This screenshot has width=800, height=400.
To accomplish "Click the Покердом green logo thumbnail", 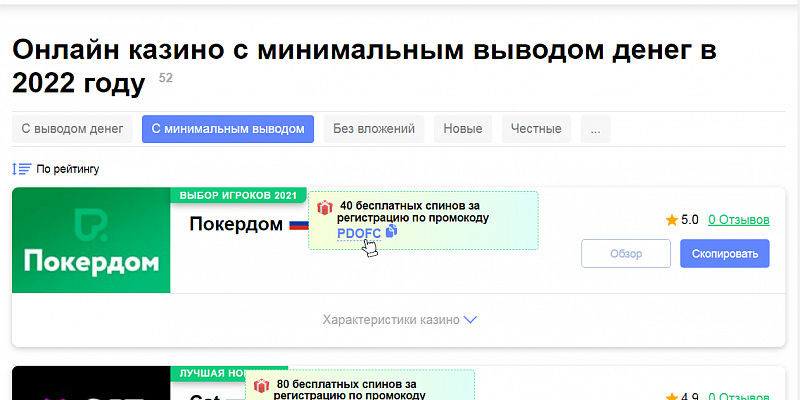I will pyautogui.click(x=91, y=240).
